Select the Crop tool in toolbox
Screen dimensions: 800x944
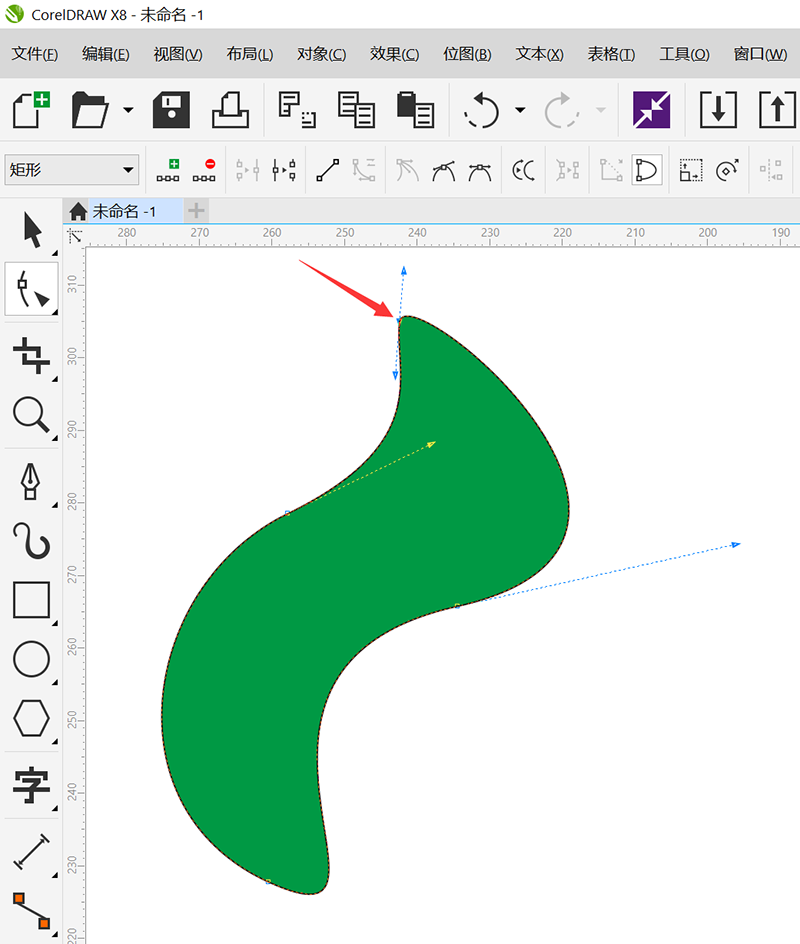(32, 355)
